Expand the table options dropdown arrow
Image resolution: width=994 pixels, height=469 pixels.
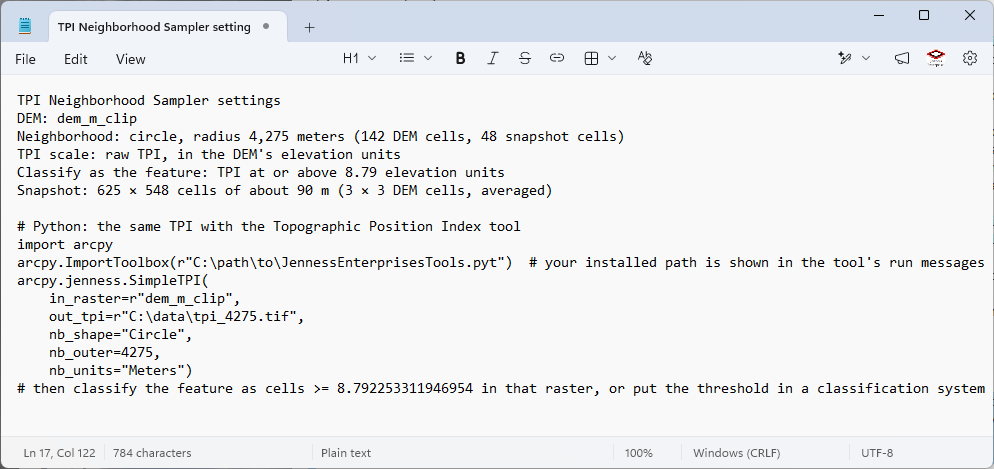coord(612,58)
